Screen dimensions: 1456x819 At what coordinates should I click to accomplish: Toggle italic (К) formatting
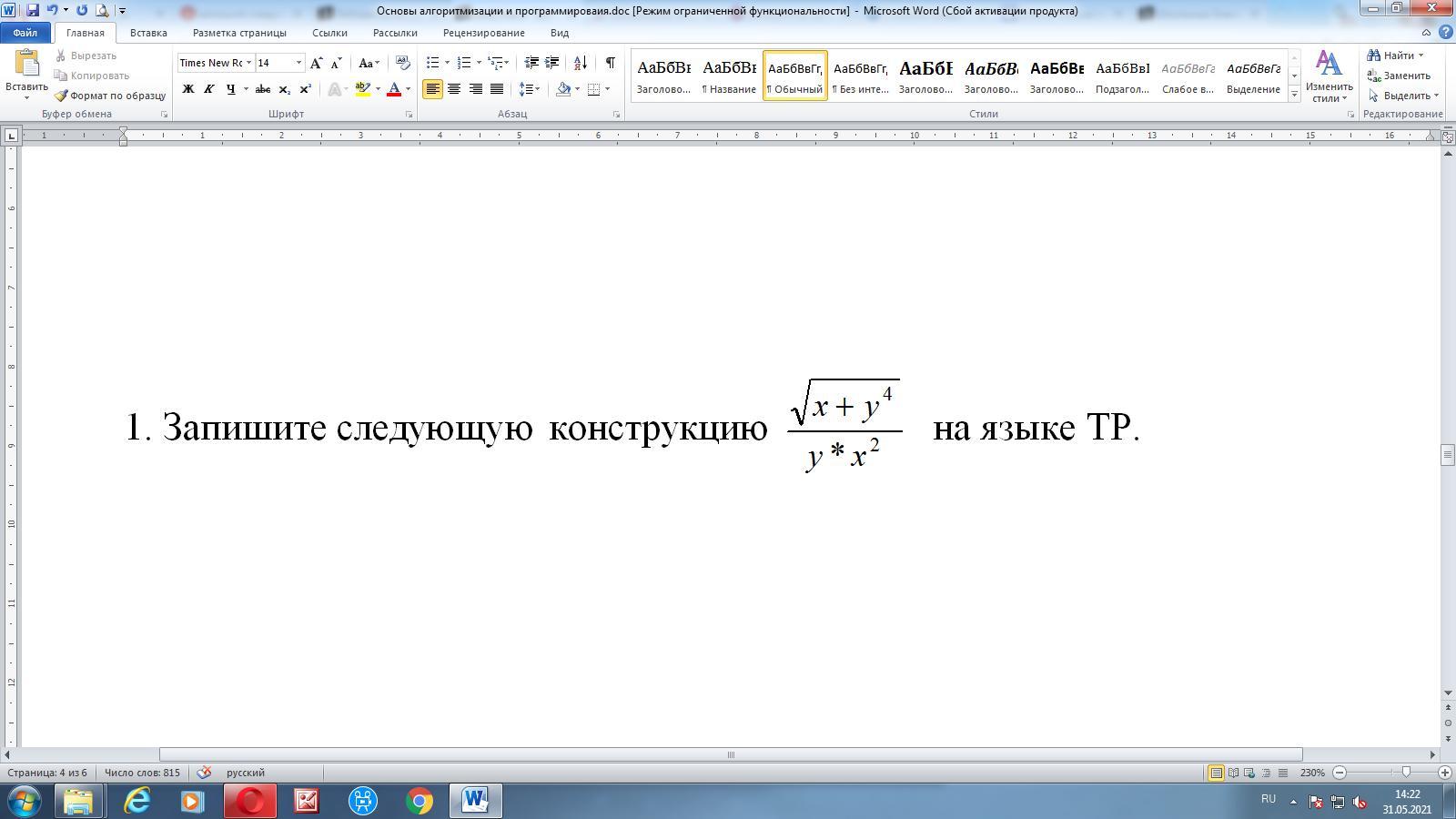(209, 89)
